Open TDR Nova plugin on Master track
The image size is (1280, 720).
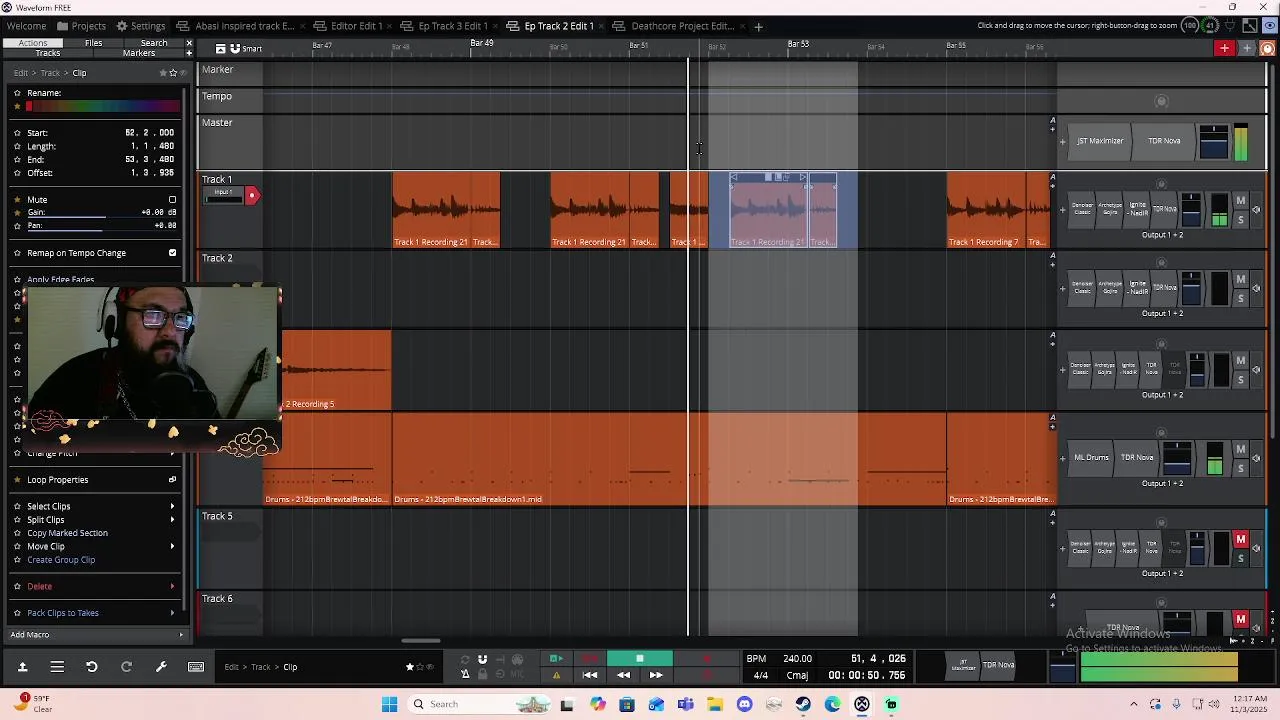tap(1164, 141)
